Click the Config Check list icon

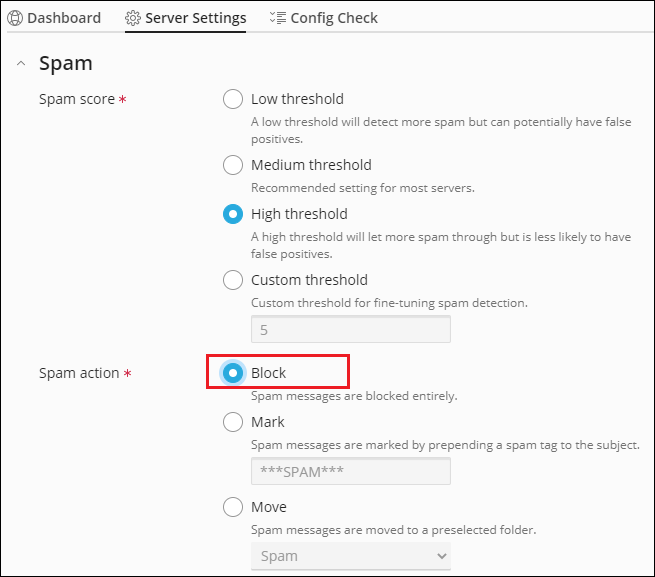(x=278, y=18)
